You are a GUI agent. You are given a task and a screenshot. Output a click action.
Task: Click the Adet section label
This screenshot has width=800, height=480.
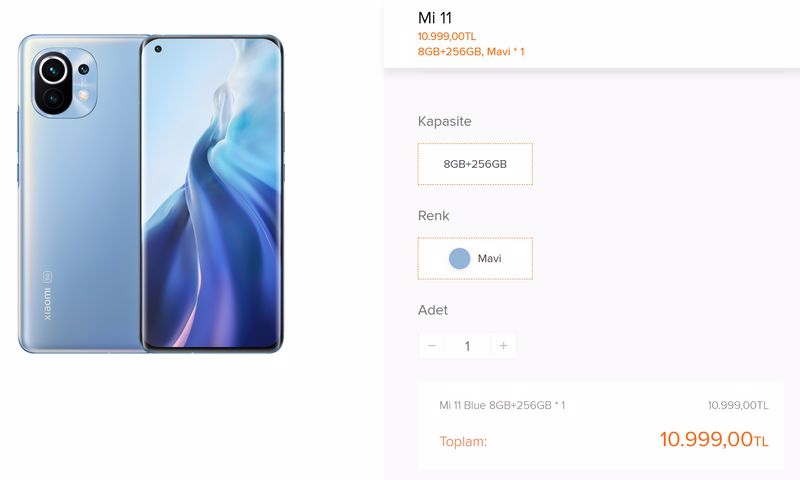coord(433,310)
